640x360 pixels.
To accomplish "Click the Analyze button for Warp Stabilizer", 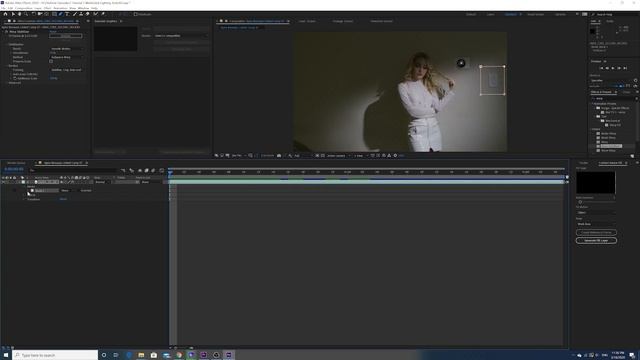I will (66, 36).
